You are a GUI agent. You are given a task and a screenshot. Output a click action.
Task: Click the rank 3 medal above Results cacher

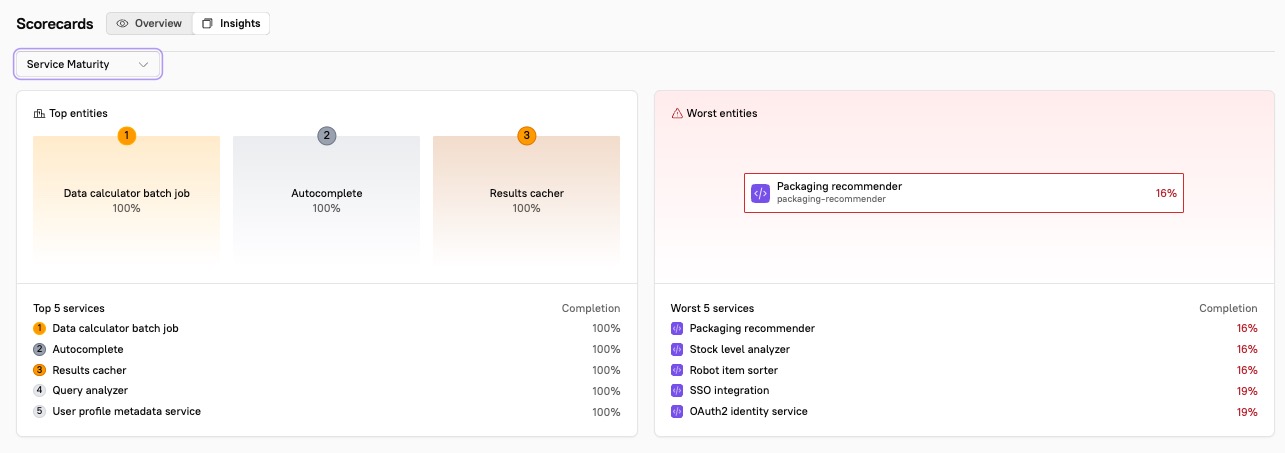point(526,136)
